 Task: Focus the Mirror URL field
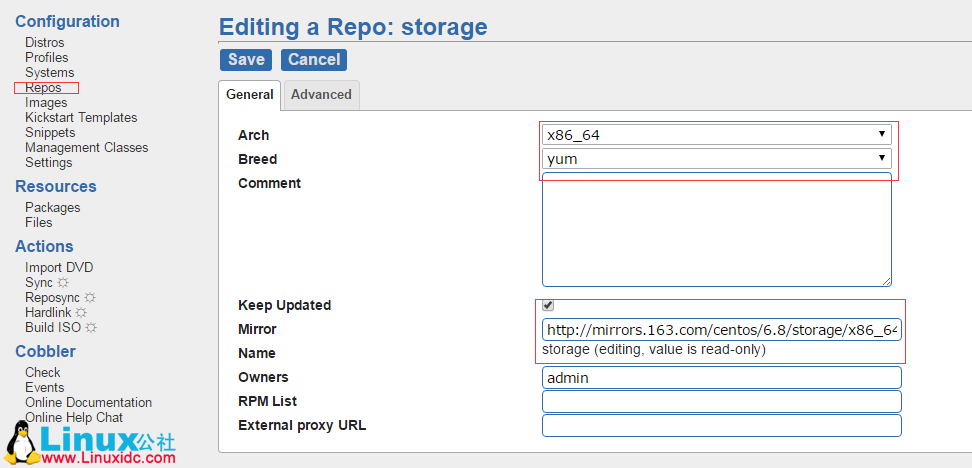pyautogui.click(x=721, y=330)
